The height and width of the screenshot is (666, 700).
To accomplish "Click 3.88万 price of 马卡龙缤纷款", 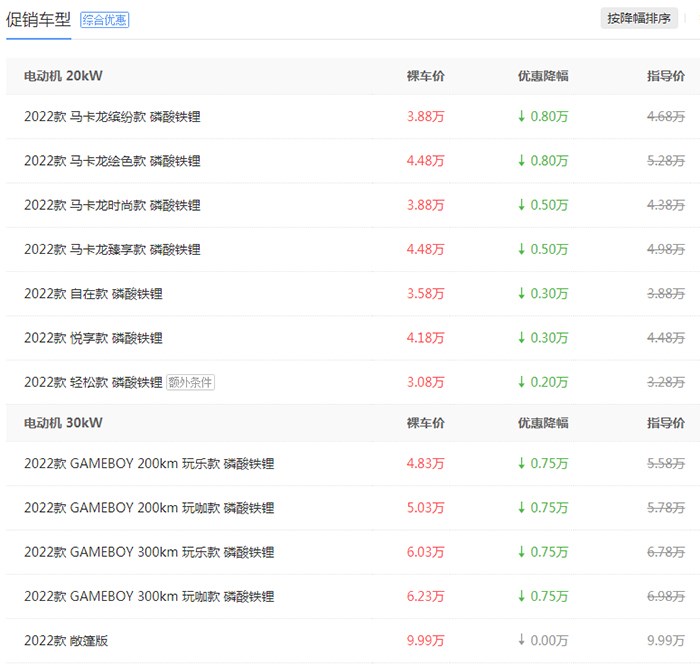I will pos(425,117).
